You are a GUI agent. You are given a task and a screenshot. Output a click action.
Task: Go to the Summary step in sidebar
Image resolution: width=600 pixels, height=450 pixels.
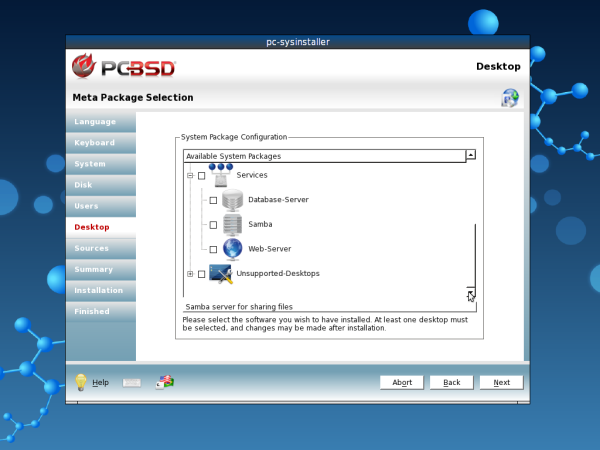tap(94, 269)
